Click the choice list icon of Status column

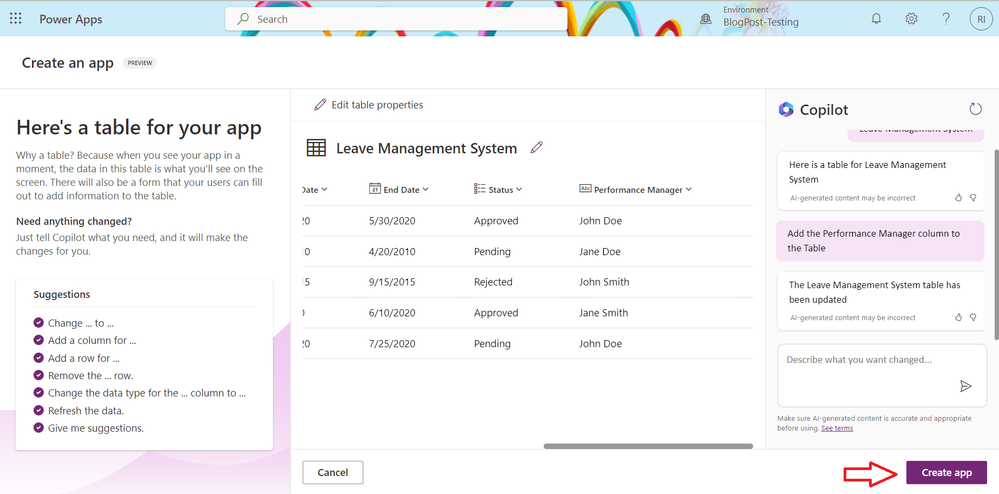480,189
